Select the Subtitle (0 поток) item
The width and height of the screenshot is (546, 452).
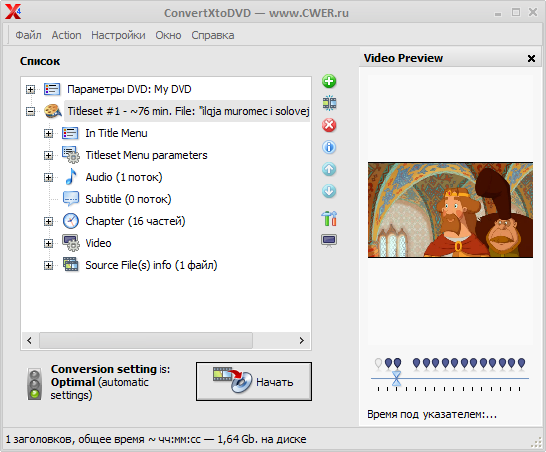(x=128, y=199)
